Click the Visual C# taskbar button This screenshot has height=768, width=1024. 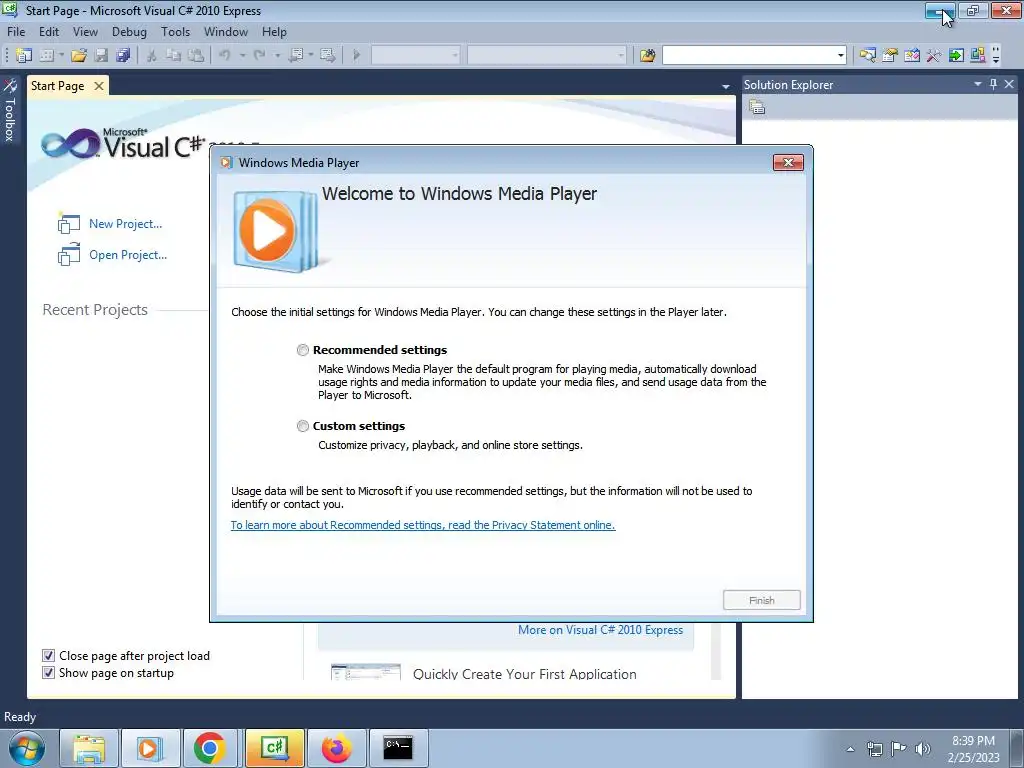pos(274,748)
